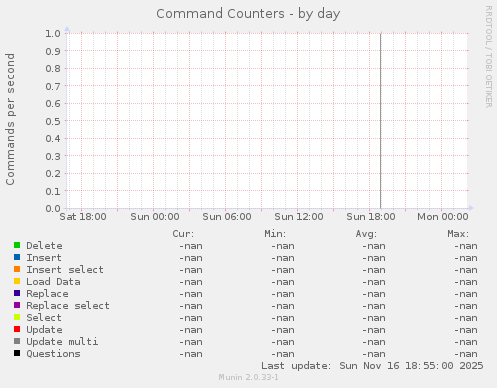Click the lime Select legend swatch
Screen dimensions: 497x388
coord(17,317)
